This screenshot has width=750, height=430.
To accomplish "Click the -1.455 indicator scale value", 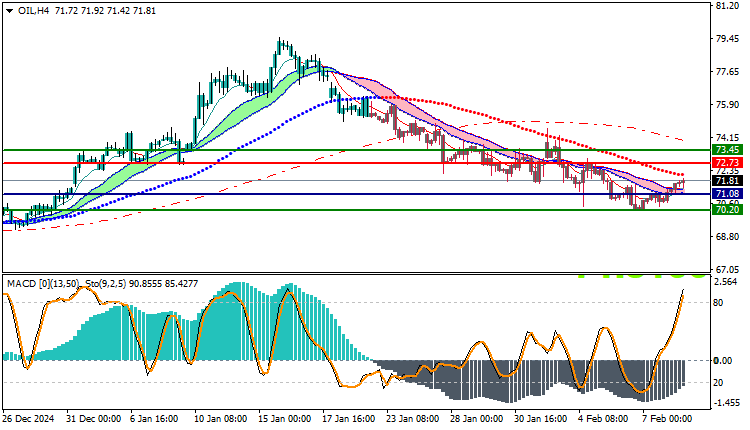I will pyautogui.click(x=725, y=403).
